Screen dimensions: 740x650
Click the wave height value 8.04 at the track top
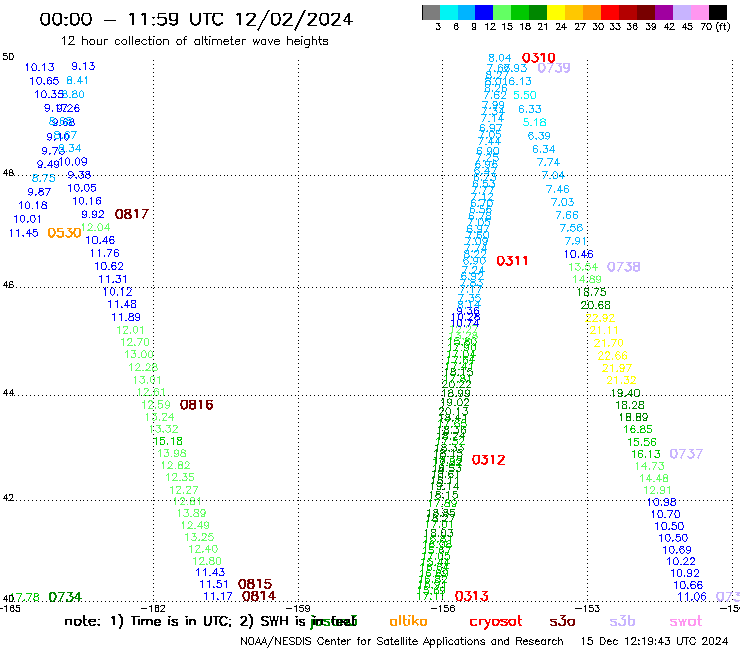tap(500, 58)
